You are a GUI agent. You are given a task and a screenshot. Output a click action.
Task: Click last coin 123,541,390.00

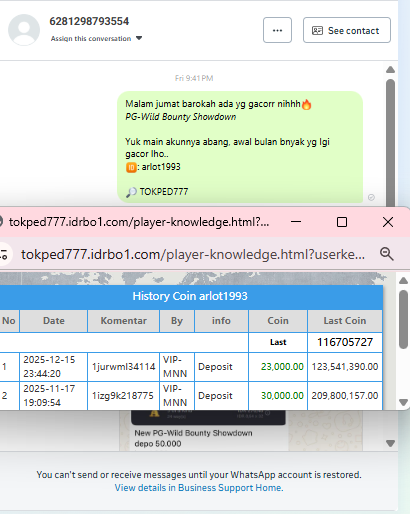tap(345, 367)
